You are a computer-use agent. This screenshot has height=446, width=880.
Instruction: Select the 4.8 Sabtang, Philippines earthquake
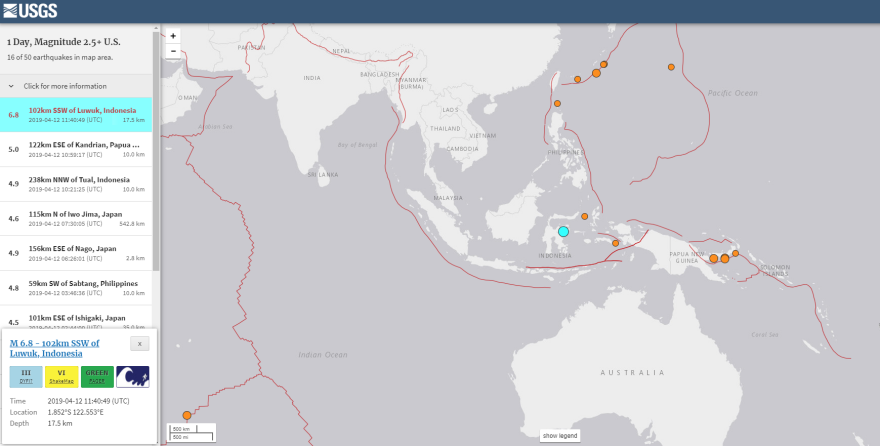click(x=78, y=288)
